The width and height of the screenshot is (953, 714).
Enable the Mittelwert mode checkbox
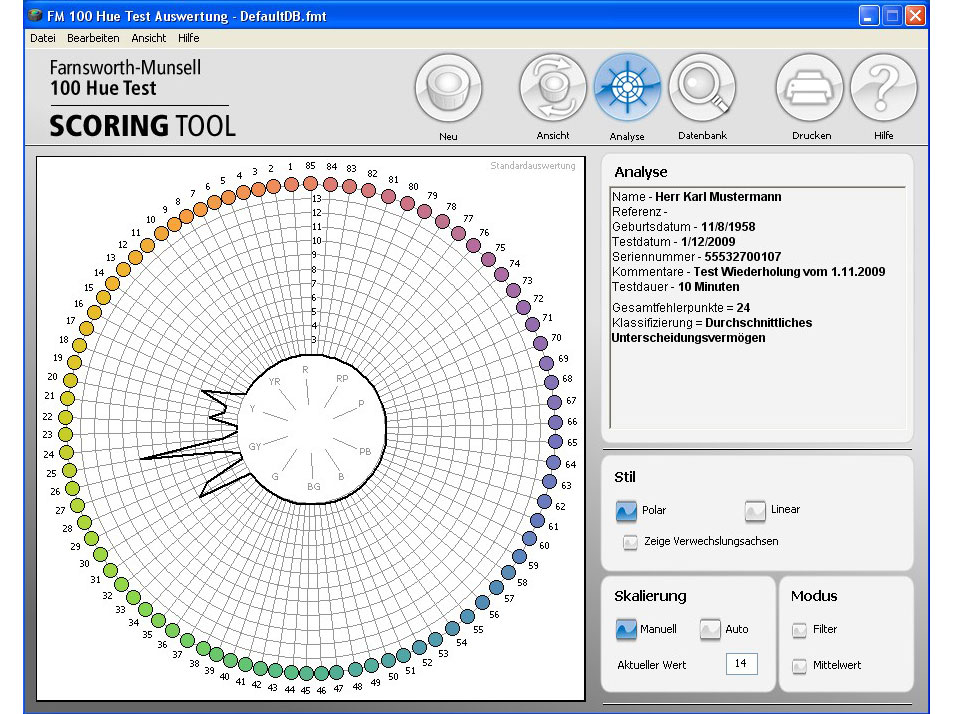tap(799, 666)
